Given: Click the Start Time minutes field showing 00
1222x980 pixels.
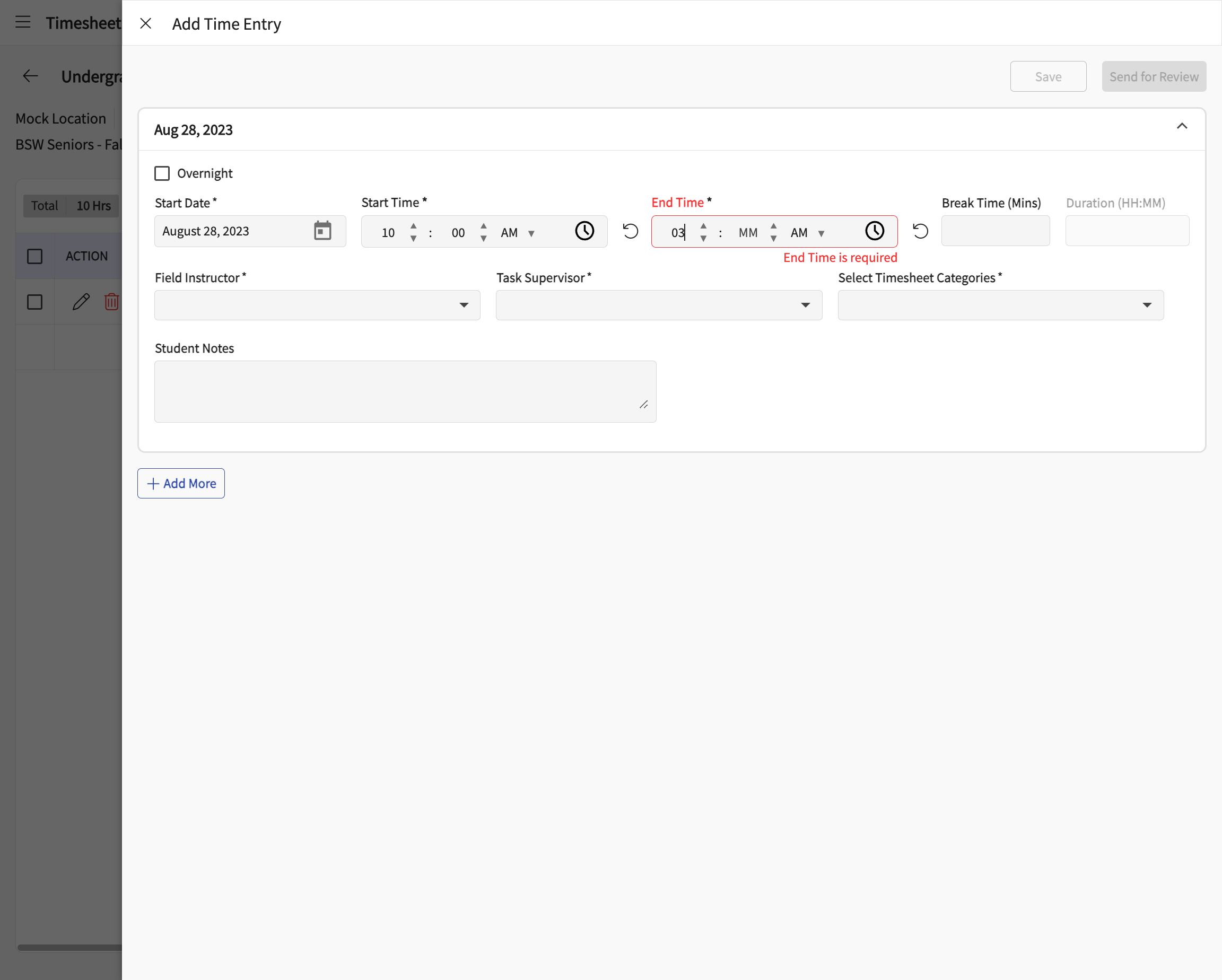Looking at the screenshot, I should click(x=459, y=232).
